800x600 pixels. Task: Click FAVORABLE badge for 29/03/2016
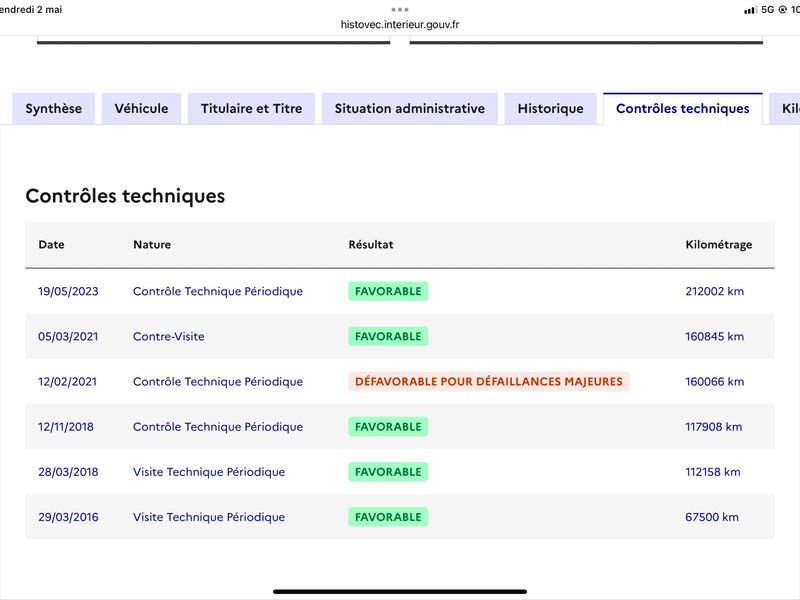[388, 517]
